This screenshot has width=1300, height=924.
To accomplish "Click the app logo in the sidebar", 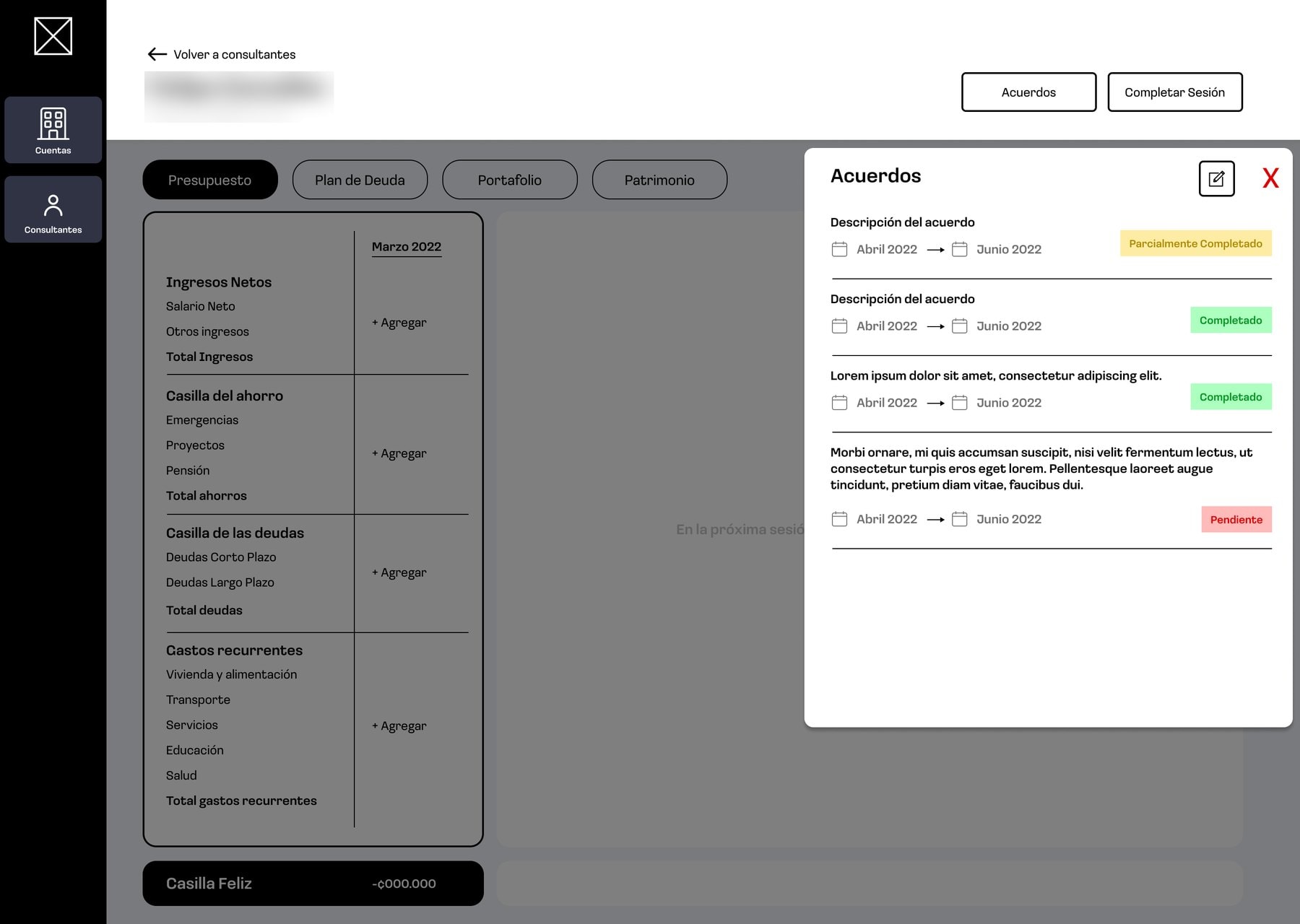I will (53, 36).
